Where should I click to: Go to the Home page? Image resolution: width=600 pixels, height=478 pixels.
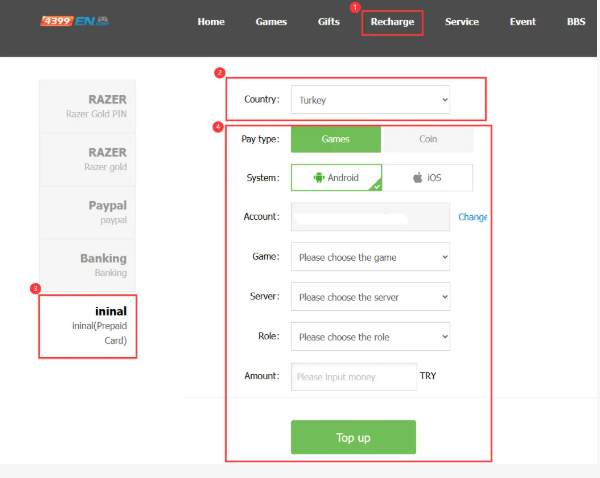pyautogui.click(x=211, y=22)
